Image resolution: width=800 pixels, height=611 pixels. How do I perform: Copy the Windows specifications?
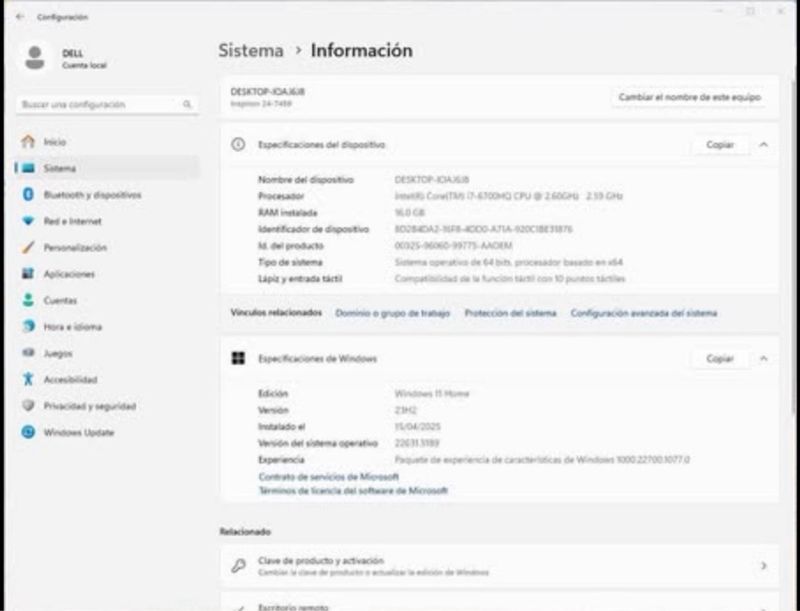coord(720,359)
